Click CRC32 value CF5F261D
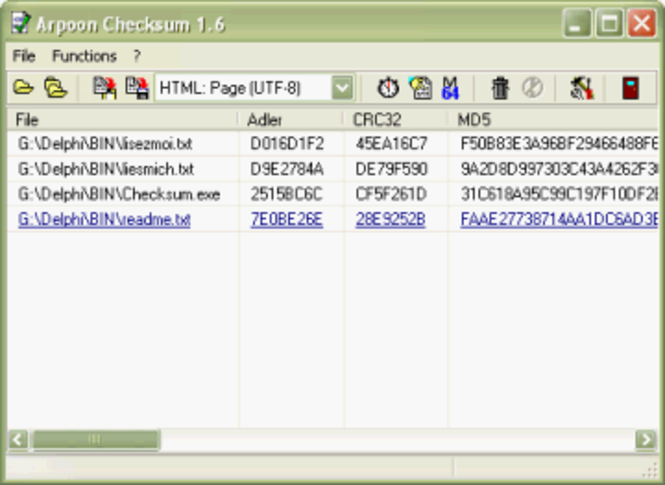This screenshot has height=485, width=665. [391, 194]
